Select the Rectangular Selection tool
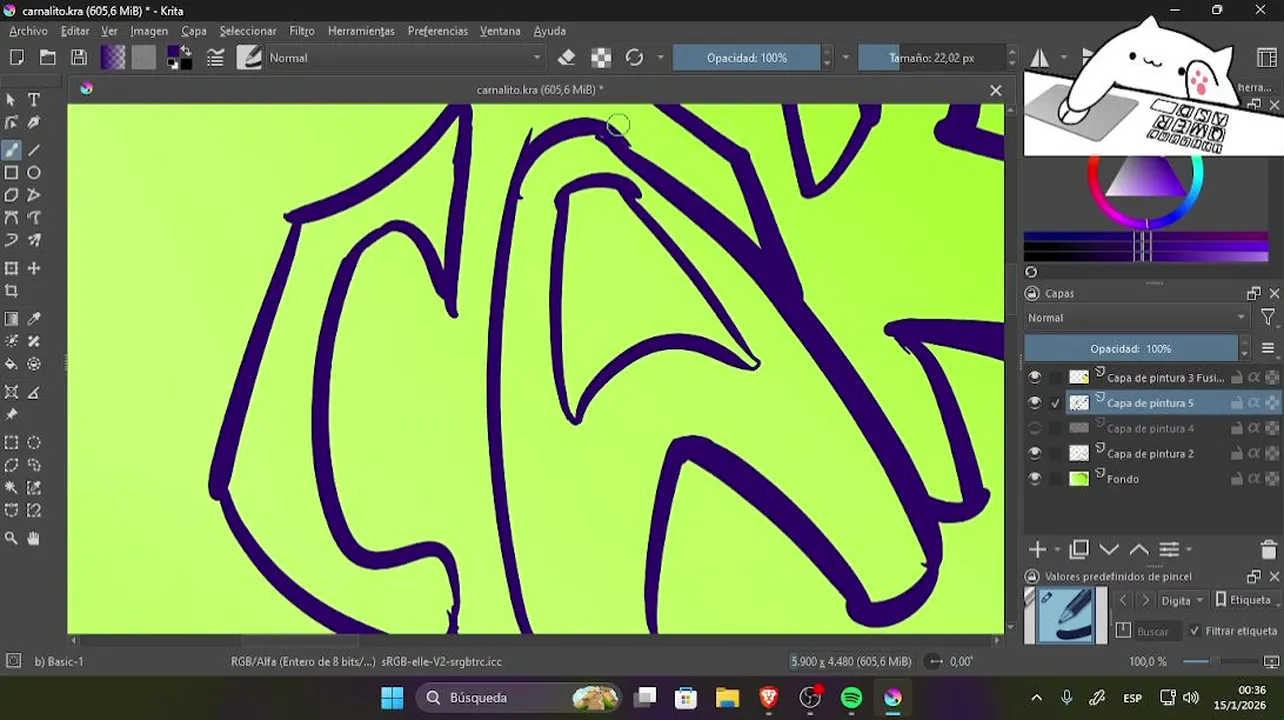Image resolution: width=1284 pixels, height=720 pixels. pos(11,442)
